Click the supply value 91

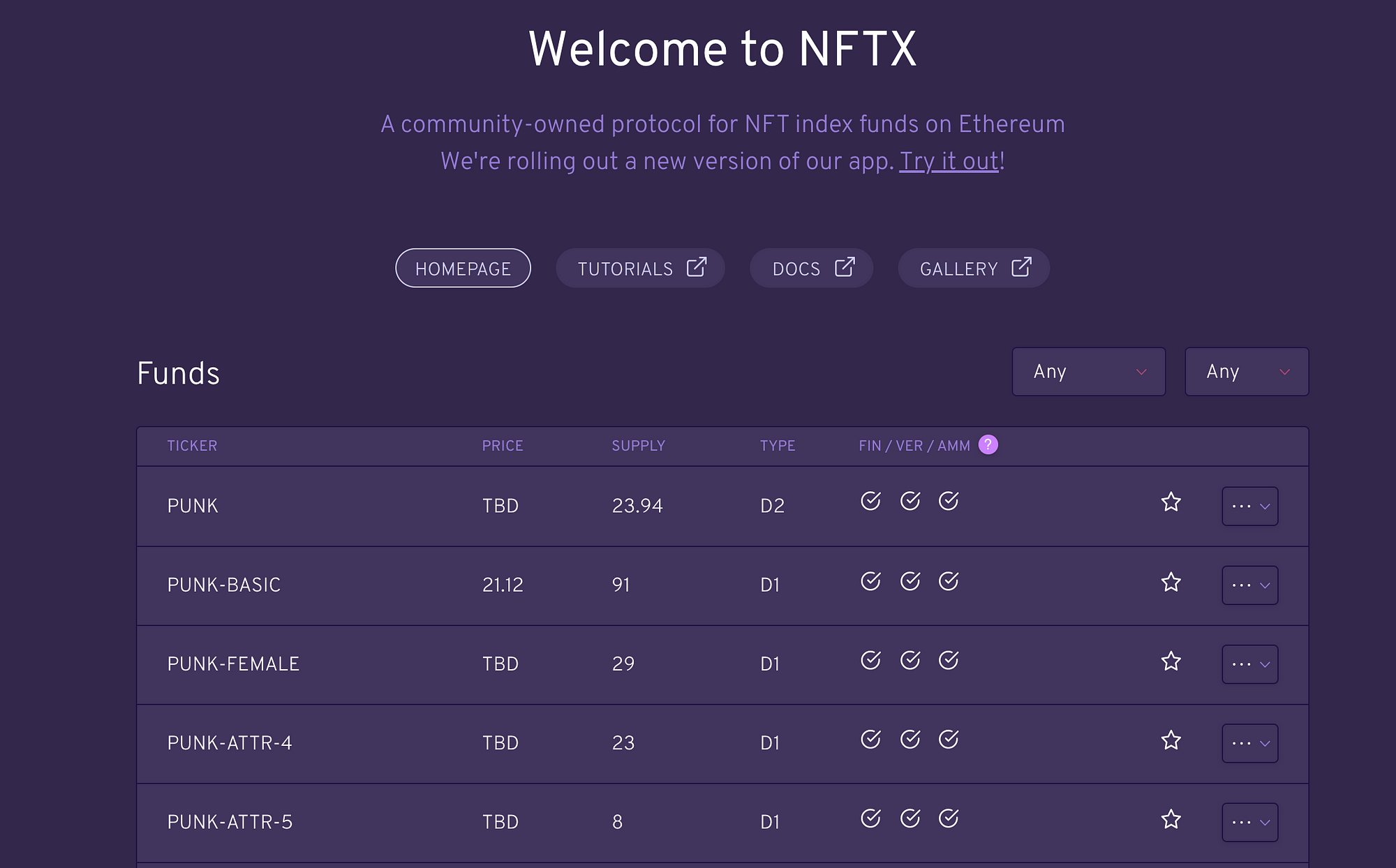(x=621, y=585)
